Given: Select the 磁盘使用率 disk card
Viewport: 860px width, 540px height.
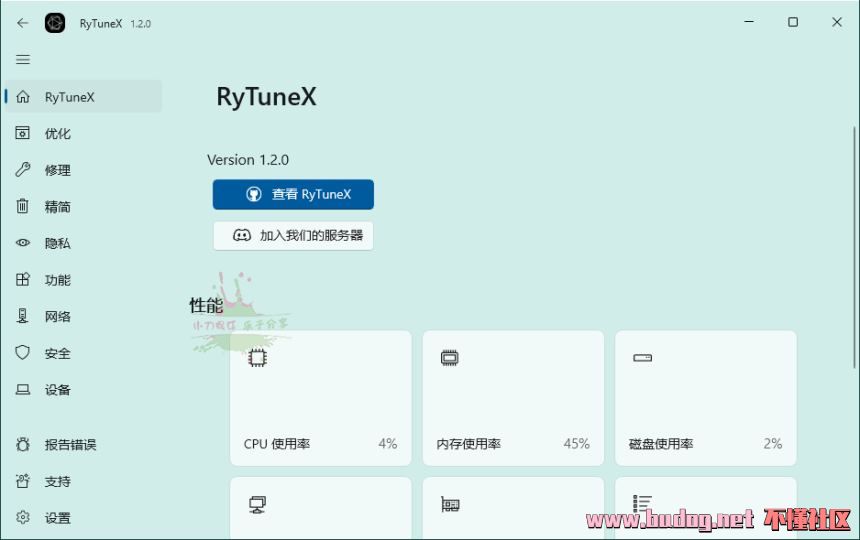Looking at the screenshot, I should click(706, 398).
